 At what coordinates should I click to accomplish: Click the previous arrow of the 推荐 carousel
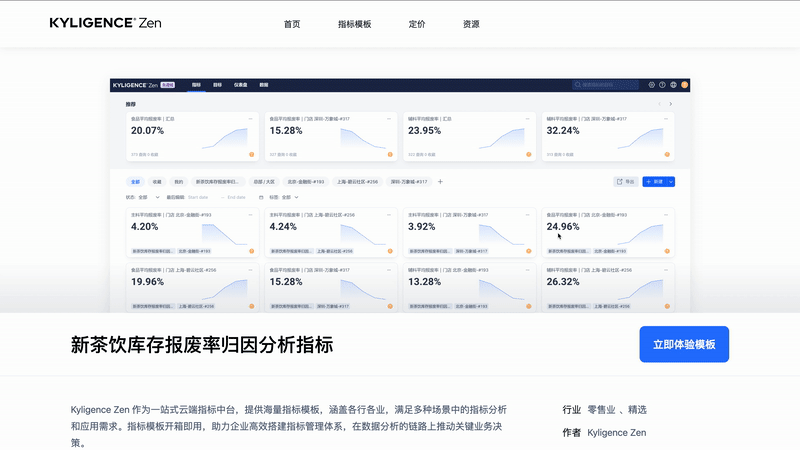point(659,104)
